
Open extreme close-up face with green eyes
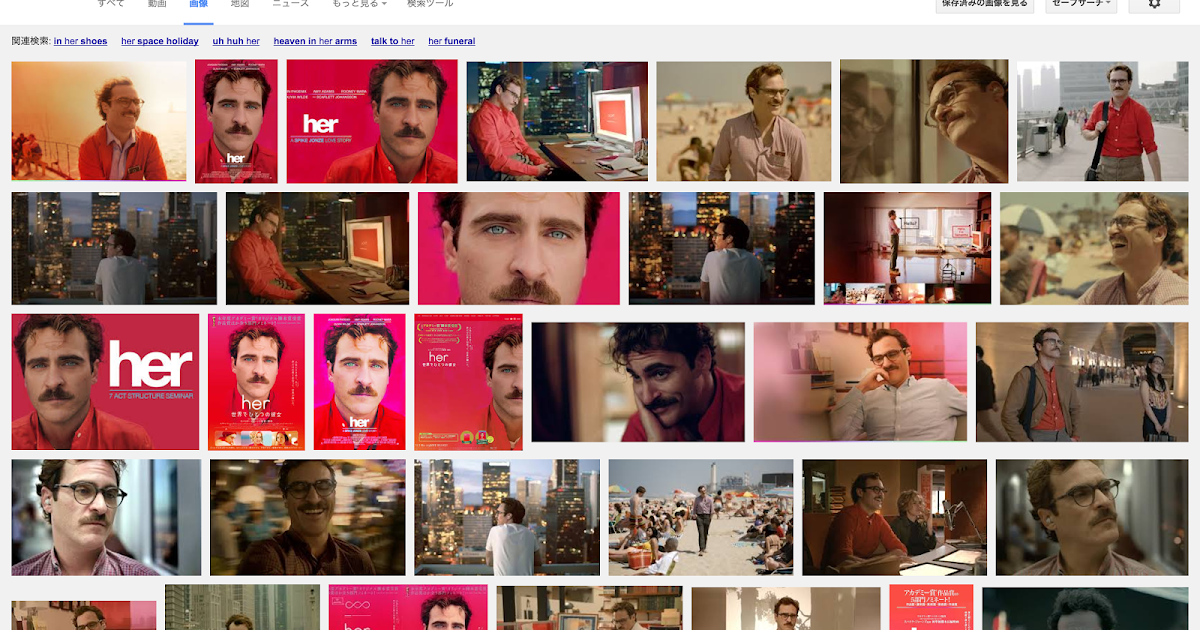click(x=519, y=248)
